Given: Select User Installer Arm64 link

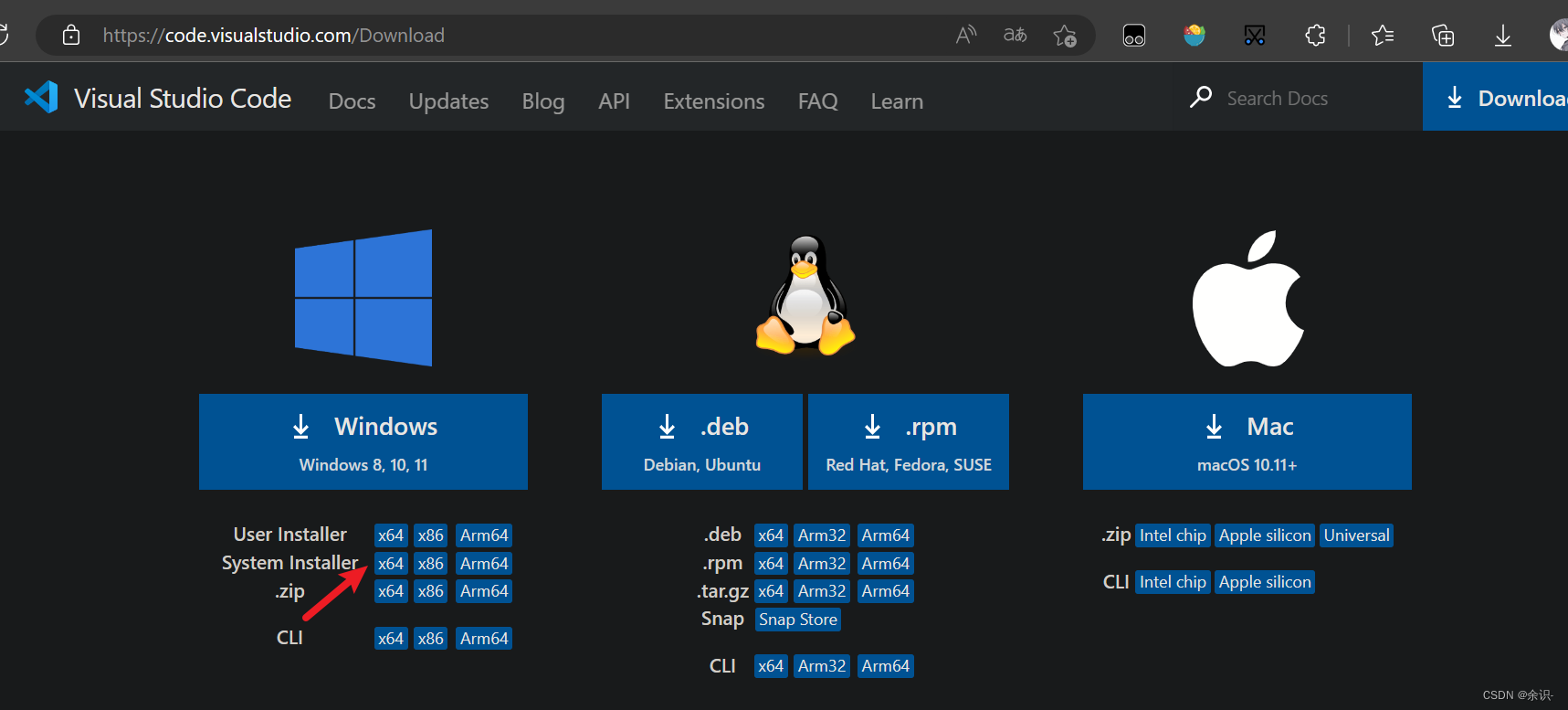Looking at the screenshot, I should pyautogui.click(x=484, y=535).
